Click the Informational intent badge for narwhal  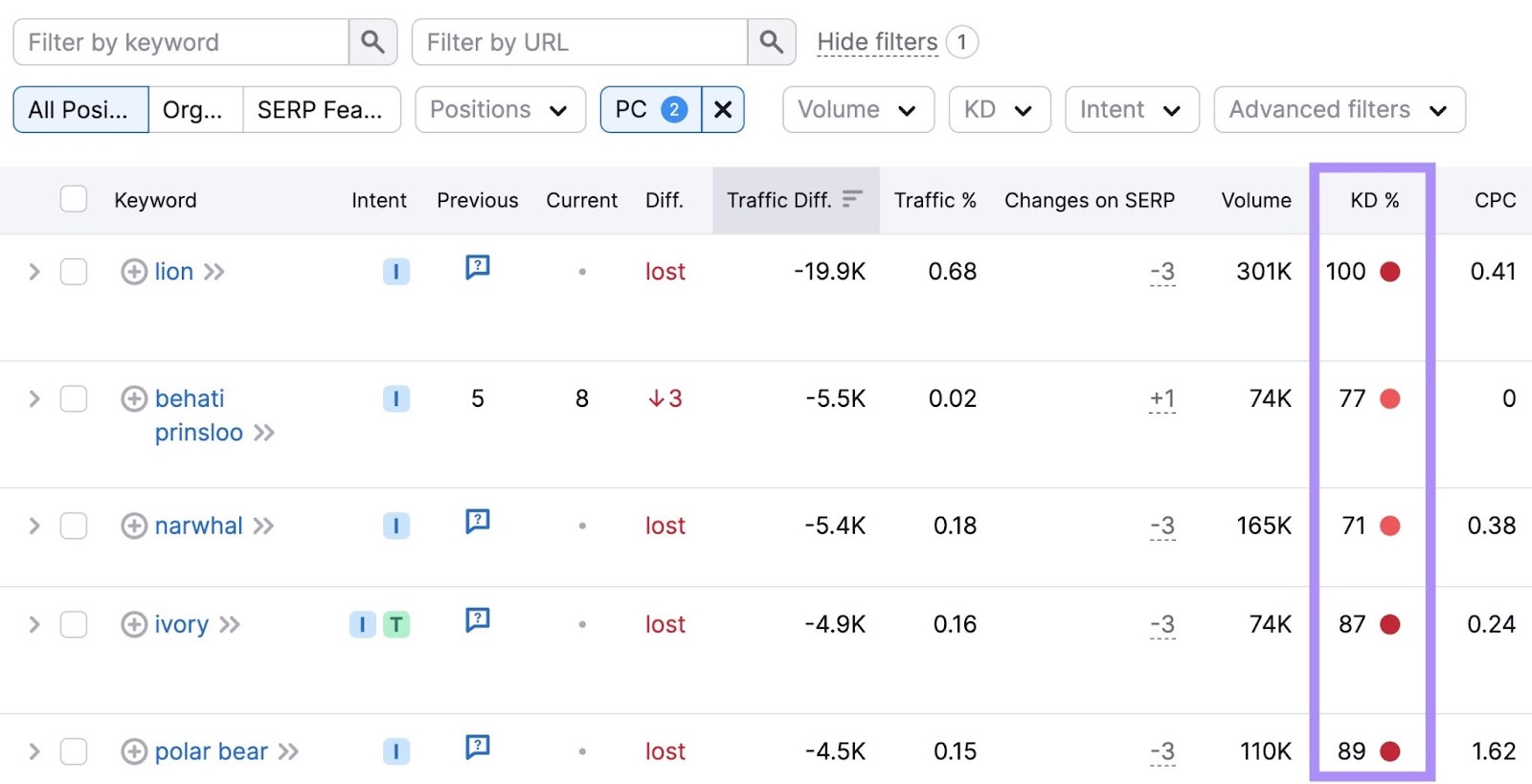(x=396, y=526)
